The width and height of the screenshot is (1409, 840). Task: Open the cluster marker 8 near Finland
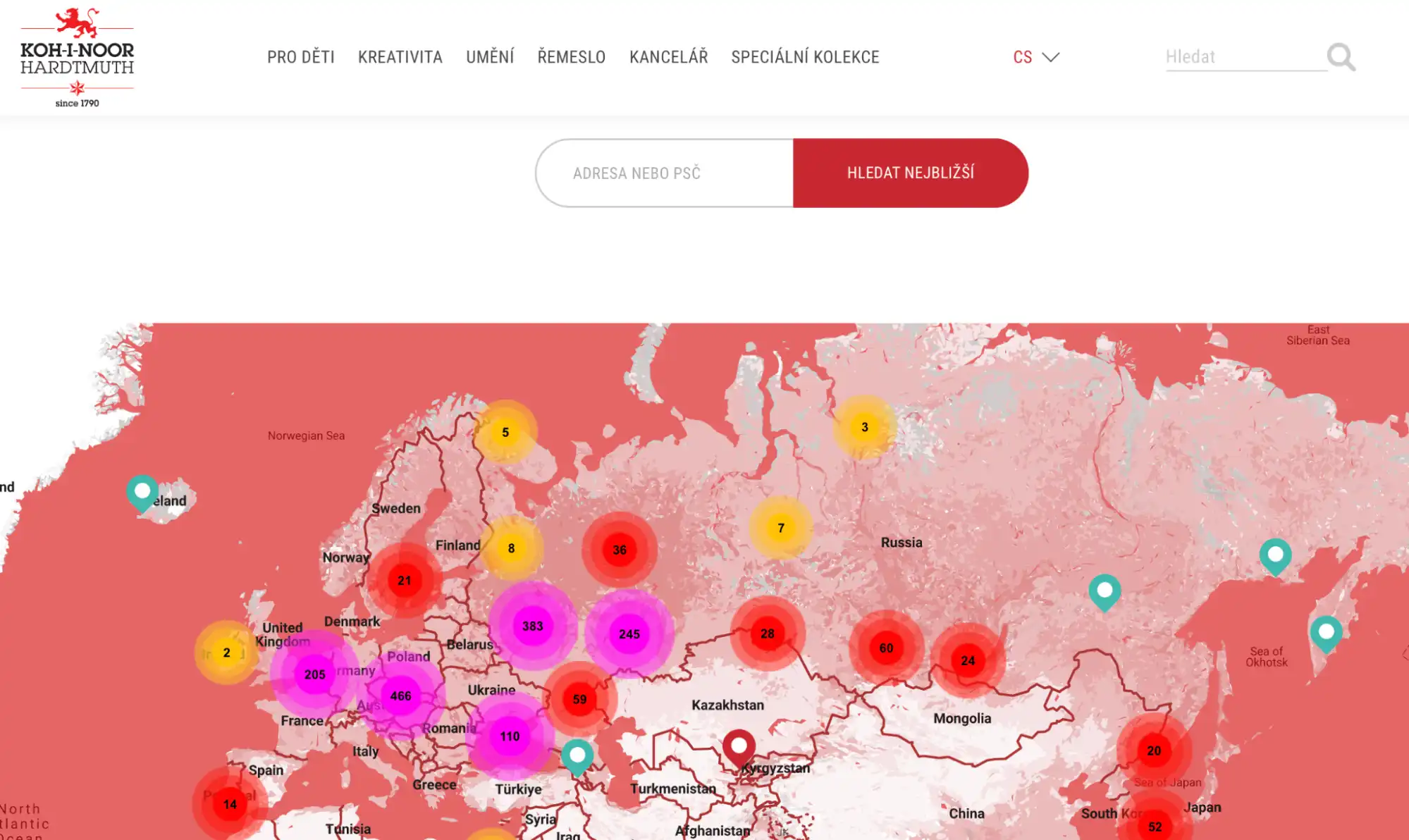(x=511, y=548)
